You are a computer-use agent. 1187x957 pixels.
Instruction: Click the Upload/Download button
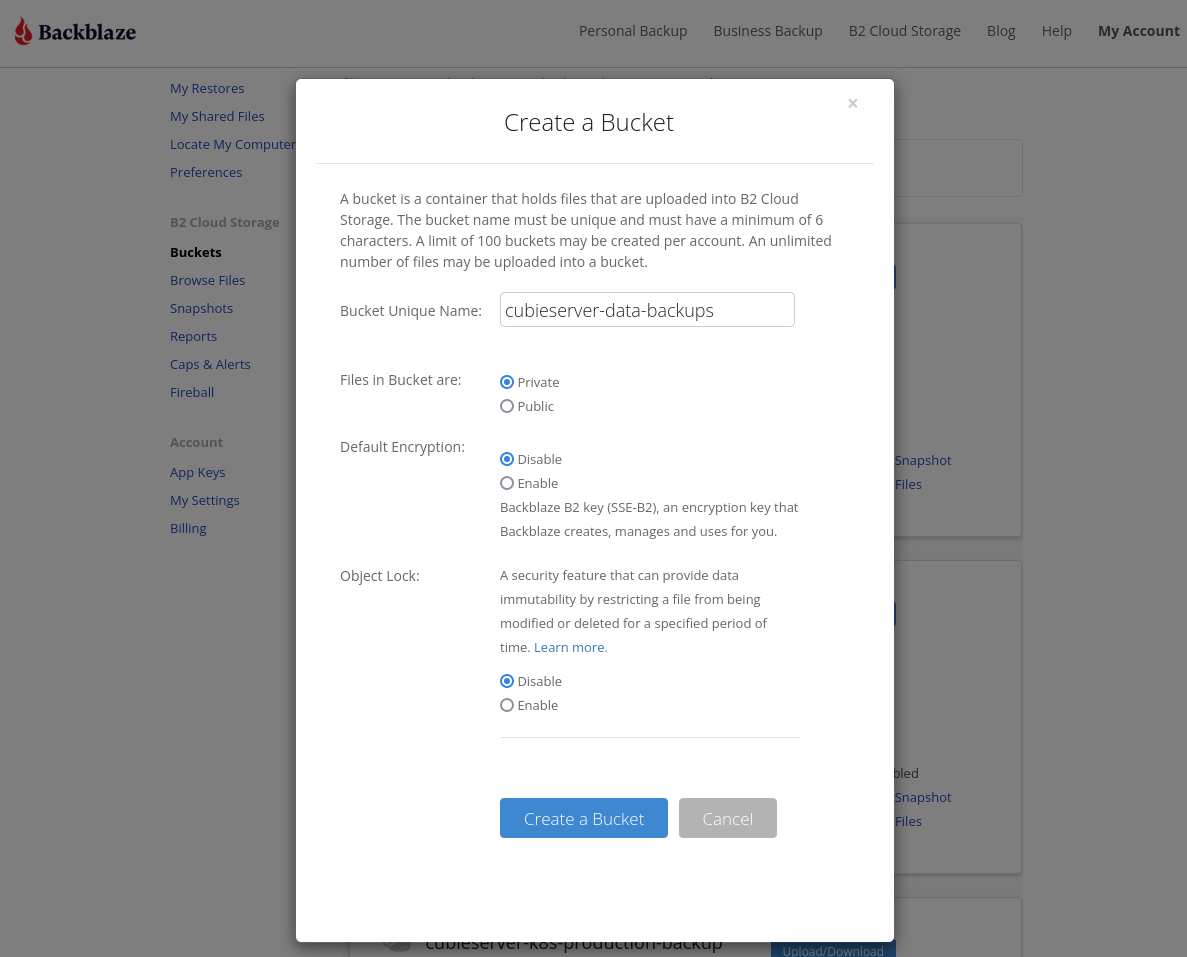pos(833,950)
